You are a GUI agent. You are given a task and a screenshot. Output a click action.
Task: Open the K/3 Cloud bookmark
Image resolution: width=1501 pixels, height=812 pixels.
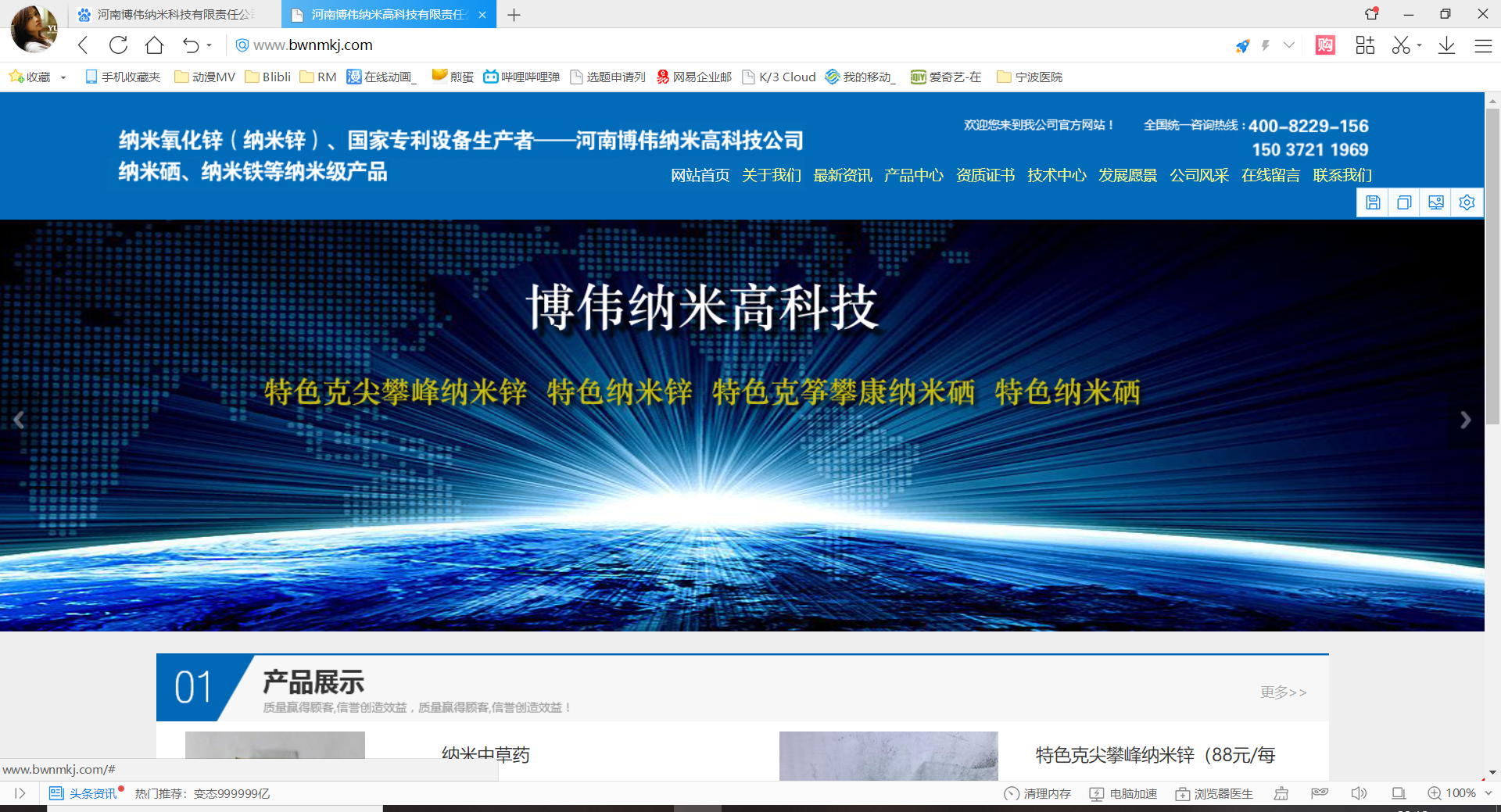[779, 77]
